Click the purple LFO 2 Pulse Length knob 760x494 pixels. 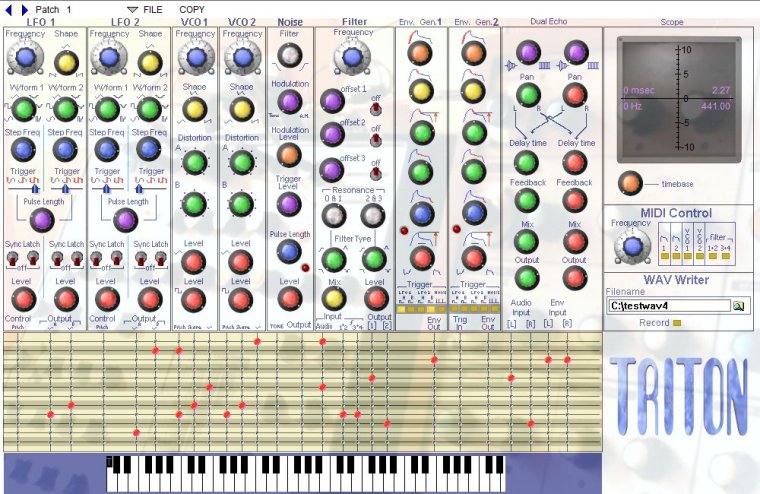pos(125,220)
